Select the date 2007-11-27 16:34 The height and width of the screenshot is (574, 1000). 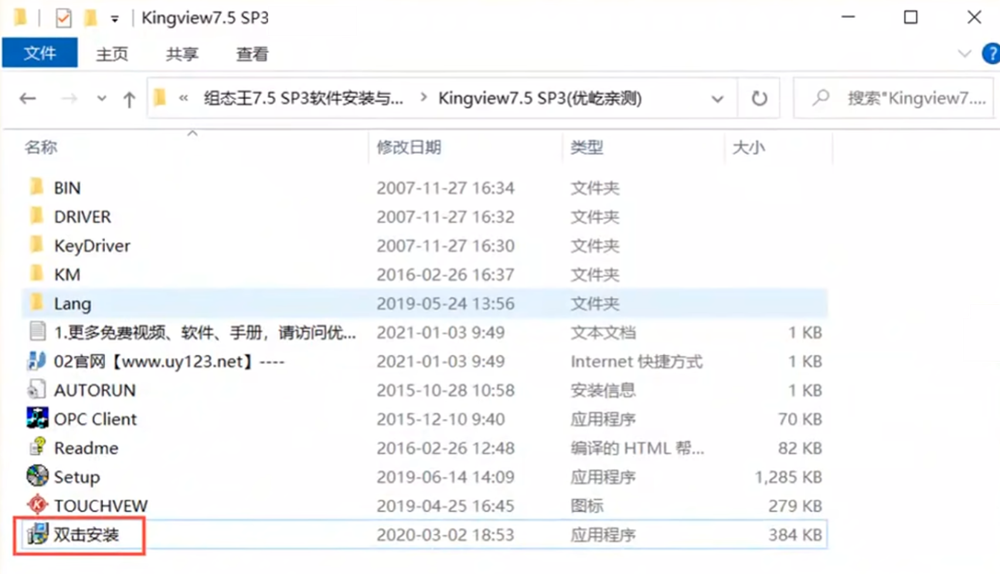coord(445,188)
